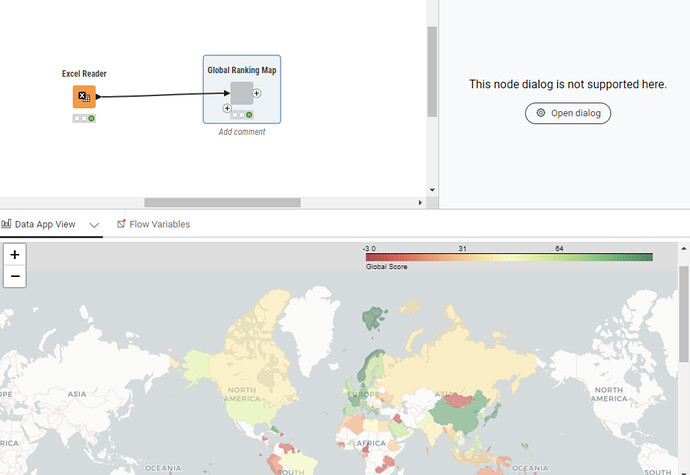
Task: Expand the Data App View chevron dropdown
Action: point(94,225)
